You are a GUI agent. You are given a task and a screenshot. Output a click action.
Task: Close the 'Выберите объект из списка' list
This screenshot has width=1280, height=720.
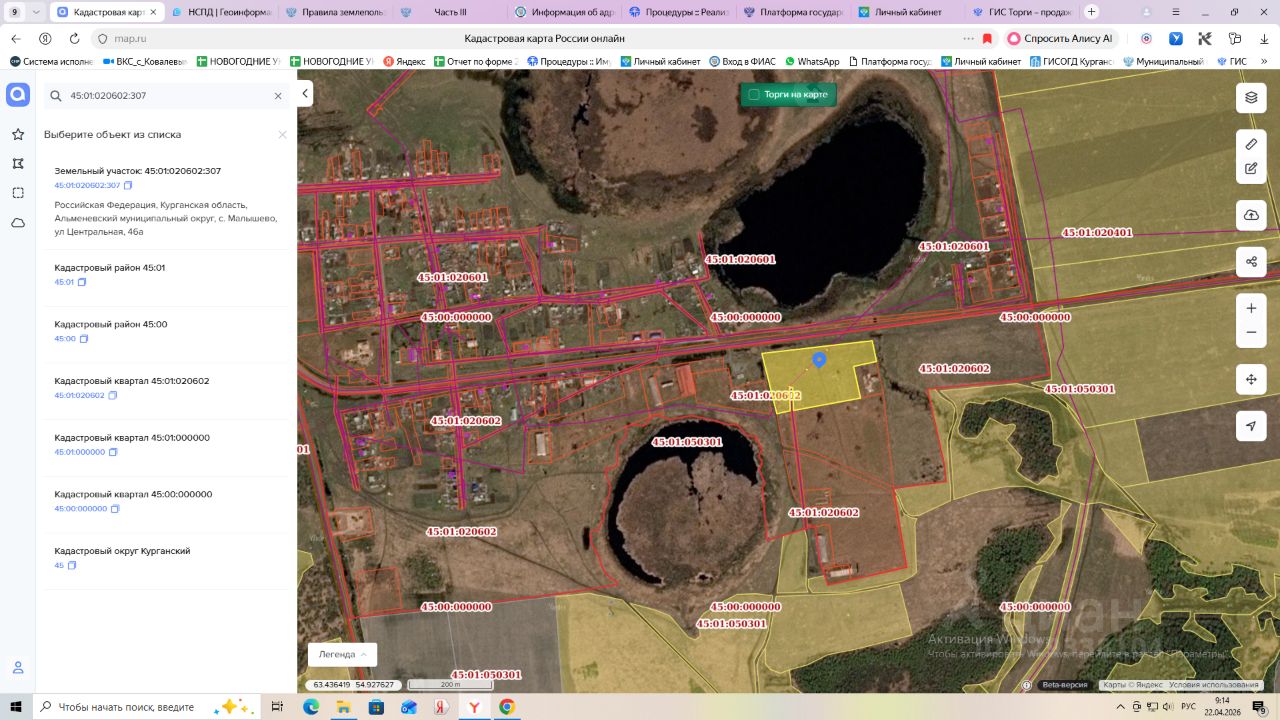282,135
